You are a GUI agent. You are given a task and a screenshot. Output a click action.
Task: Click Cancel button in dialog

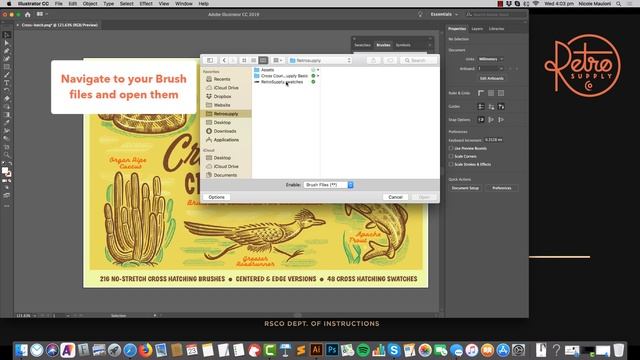click(x=395, y=197)
